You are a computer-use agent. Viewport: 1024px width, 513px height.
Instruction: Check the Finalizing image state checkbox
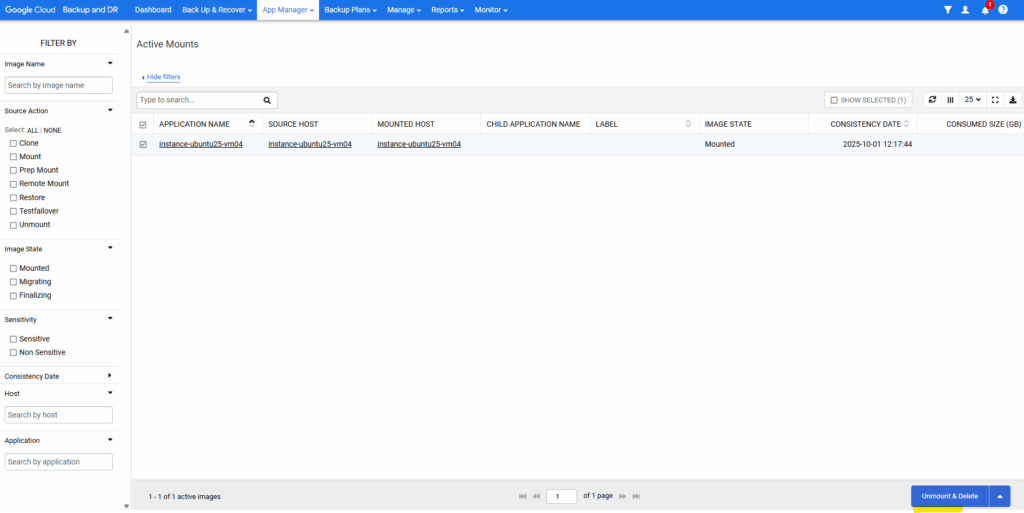(13, 296)
